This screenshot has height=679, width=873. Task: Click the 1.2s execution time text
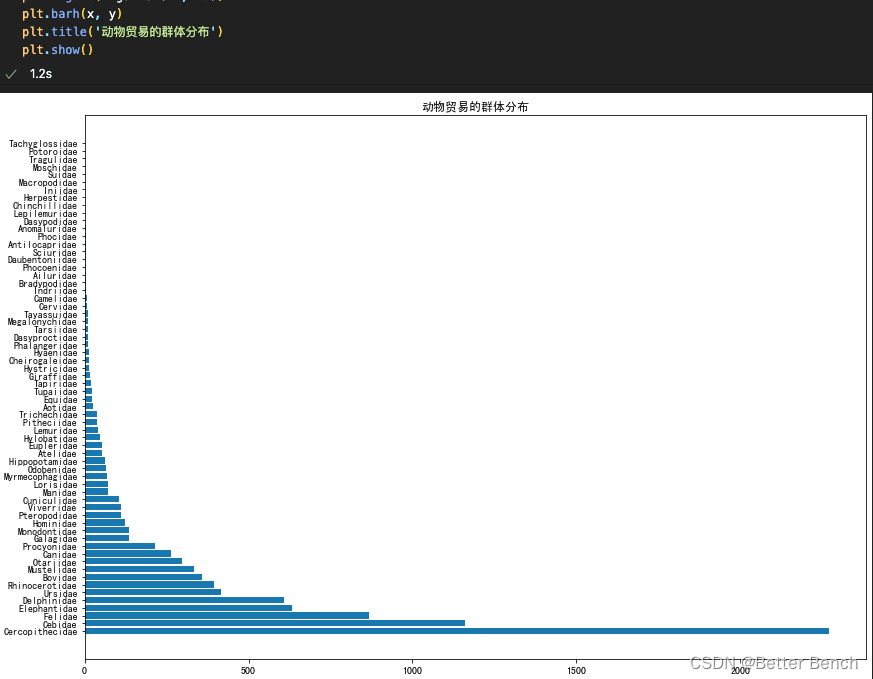(41, 74)
